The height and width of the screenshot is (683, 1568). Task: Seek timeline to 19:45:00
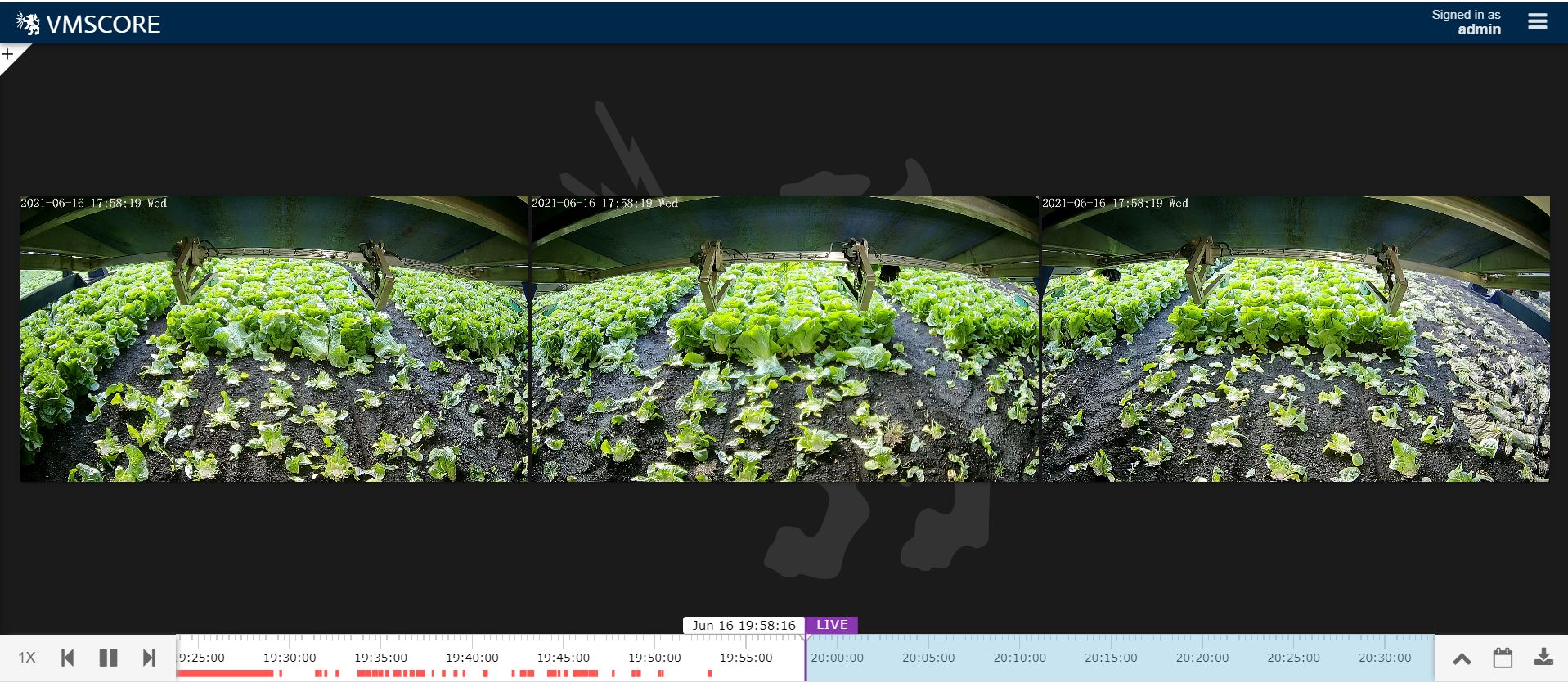[x=564, y=658]
